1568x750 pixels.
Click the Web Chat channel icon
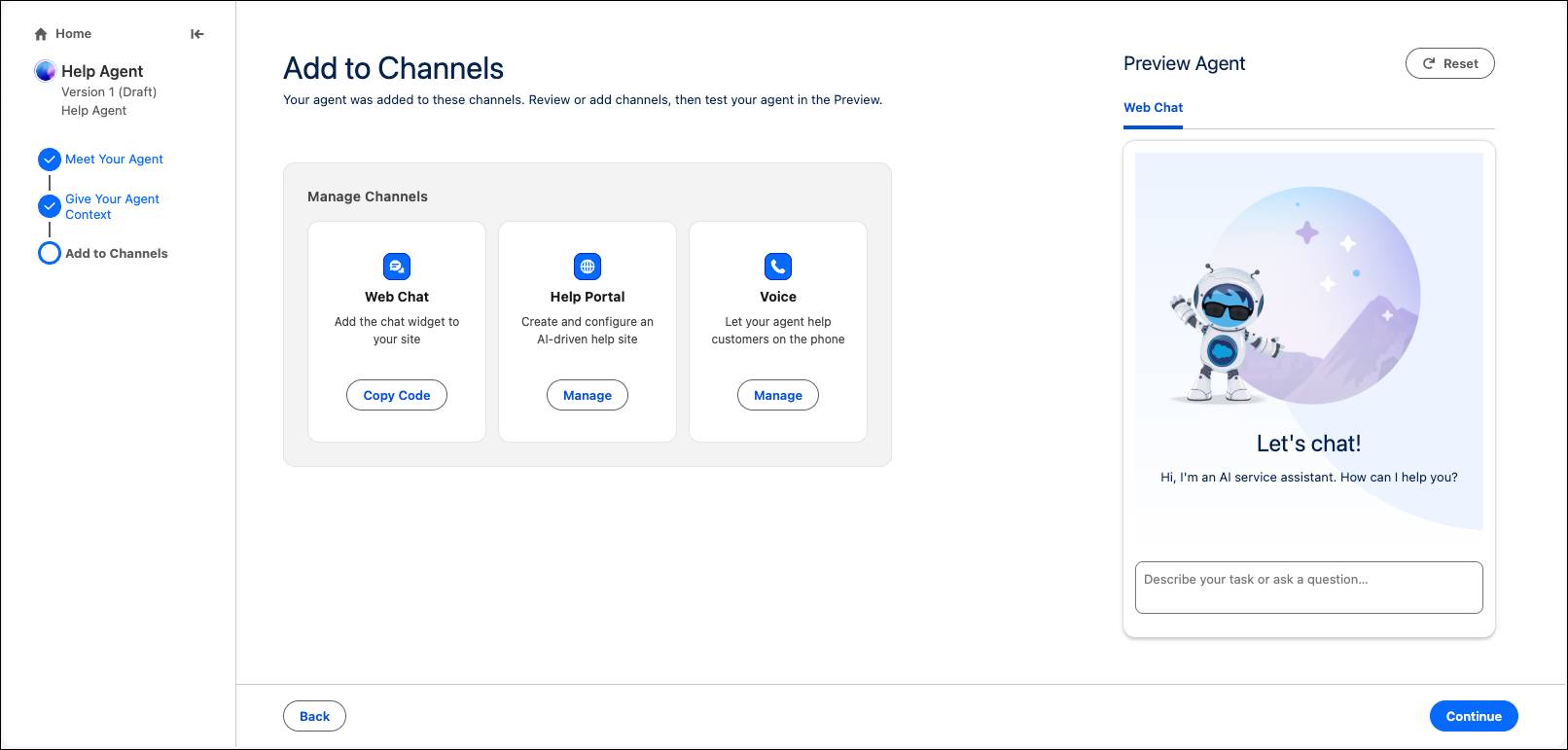pyautogui.click(x=397, y=267)
